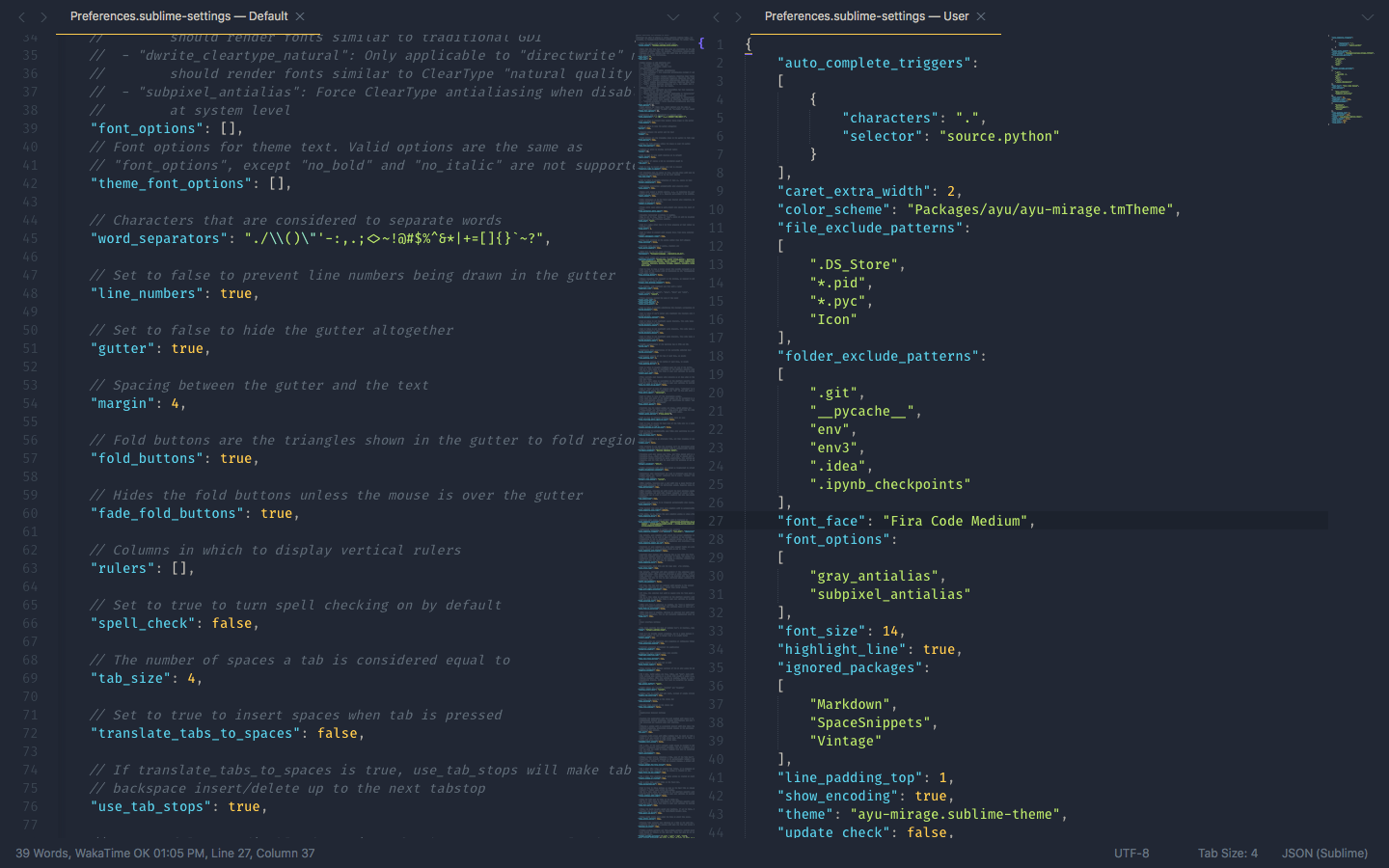Viewport: 1389px width, 868px height.
Task: Click the forward navigation arrow in left pane
Action: (x=42, y=16)
